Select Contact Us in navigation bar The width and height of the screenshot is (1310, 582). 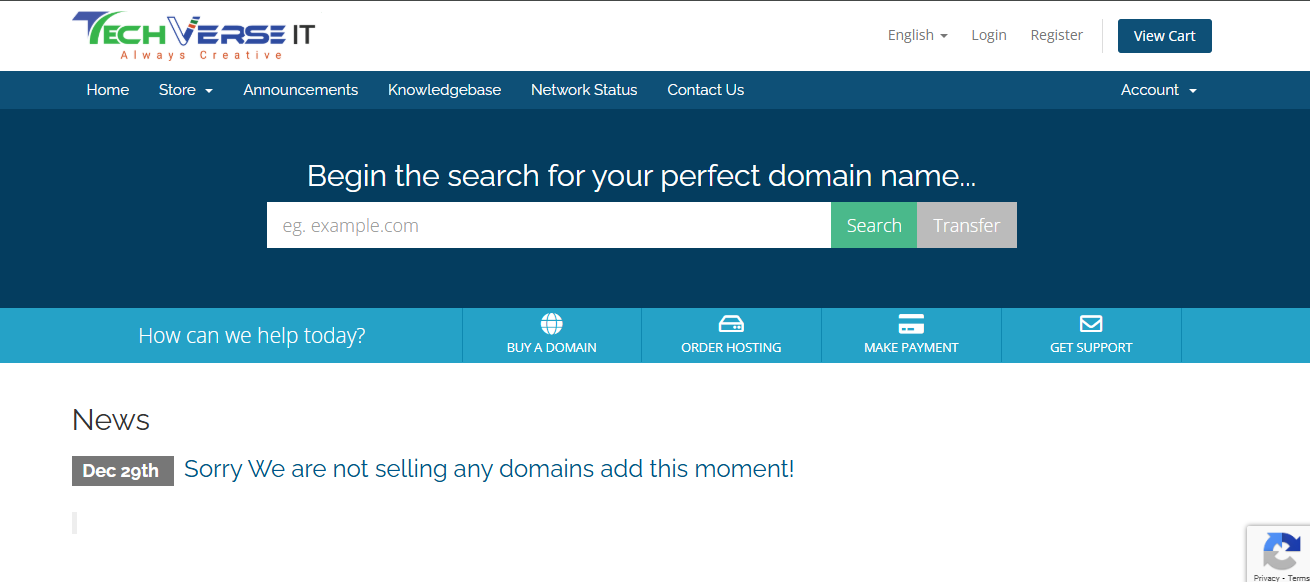[x=705, y=90]
